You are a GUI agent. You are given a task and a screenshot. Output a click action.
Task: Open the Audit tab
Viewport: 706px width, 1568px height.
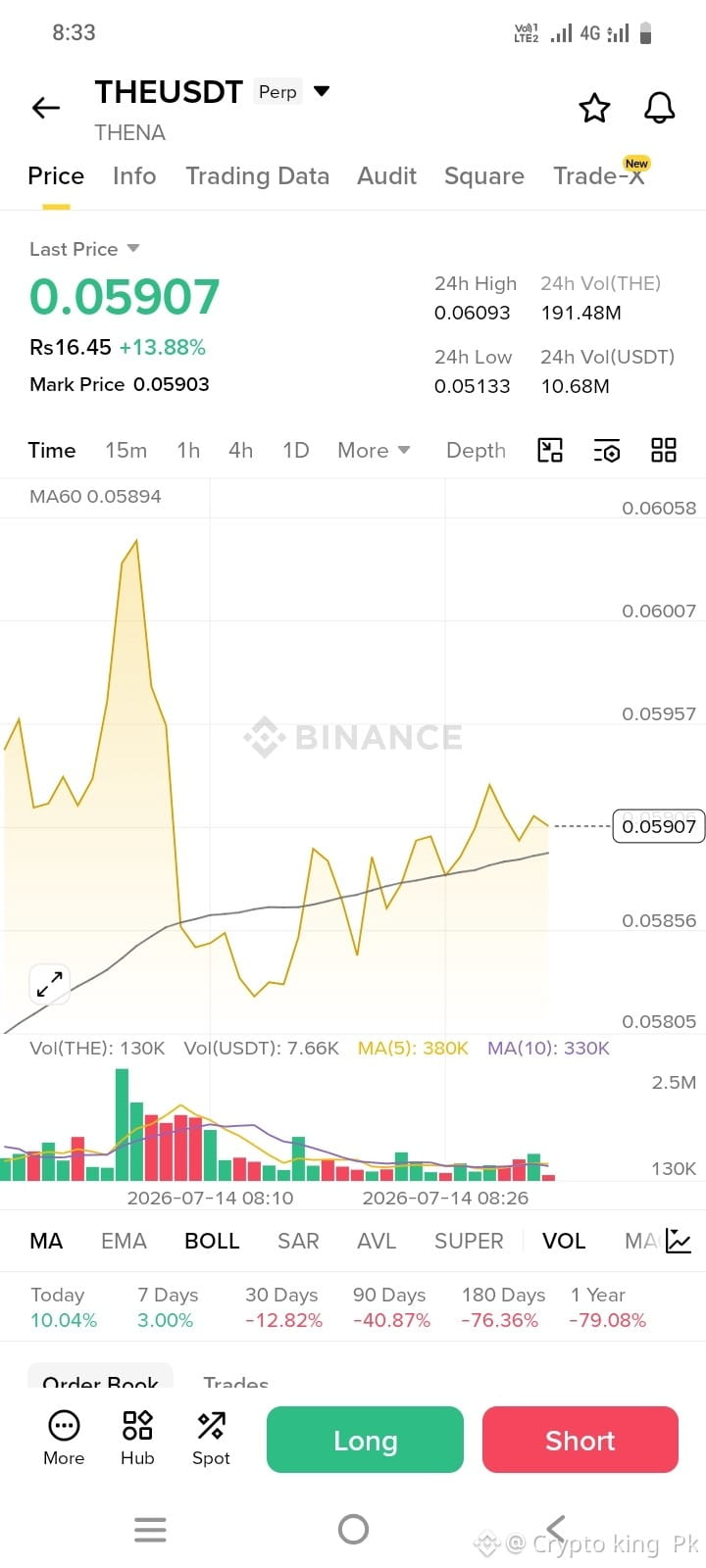pyautogui.click(x=387, y=175)
